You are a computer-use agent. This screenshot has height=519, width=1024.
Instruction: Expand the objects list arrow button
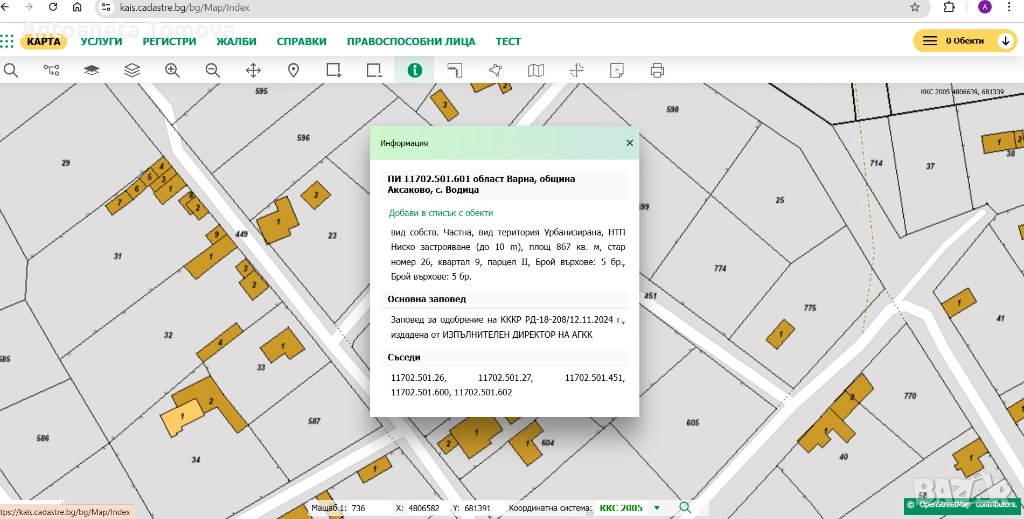click(x=1005, y=41)
